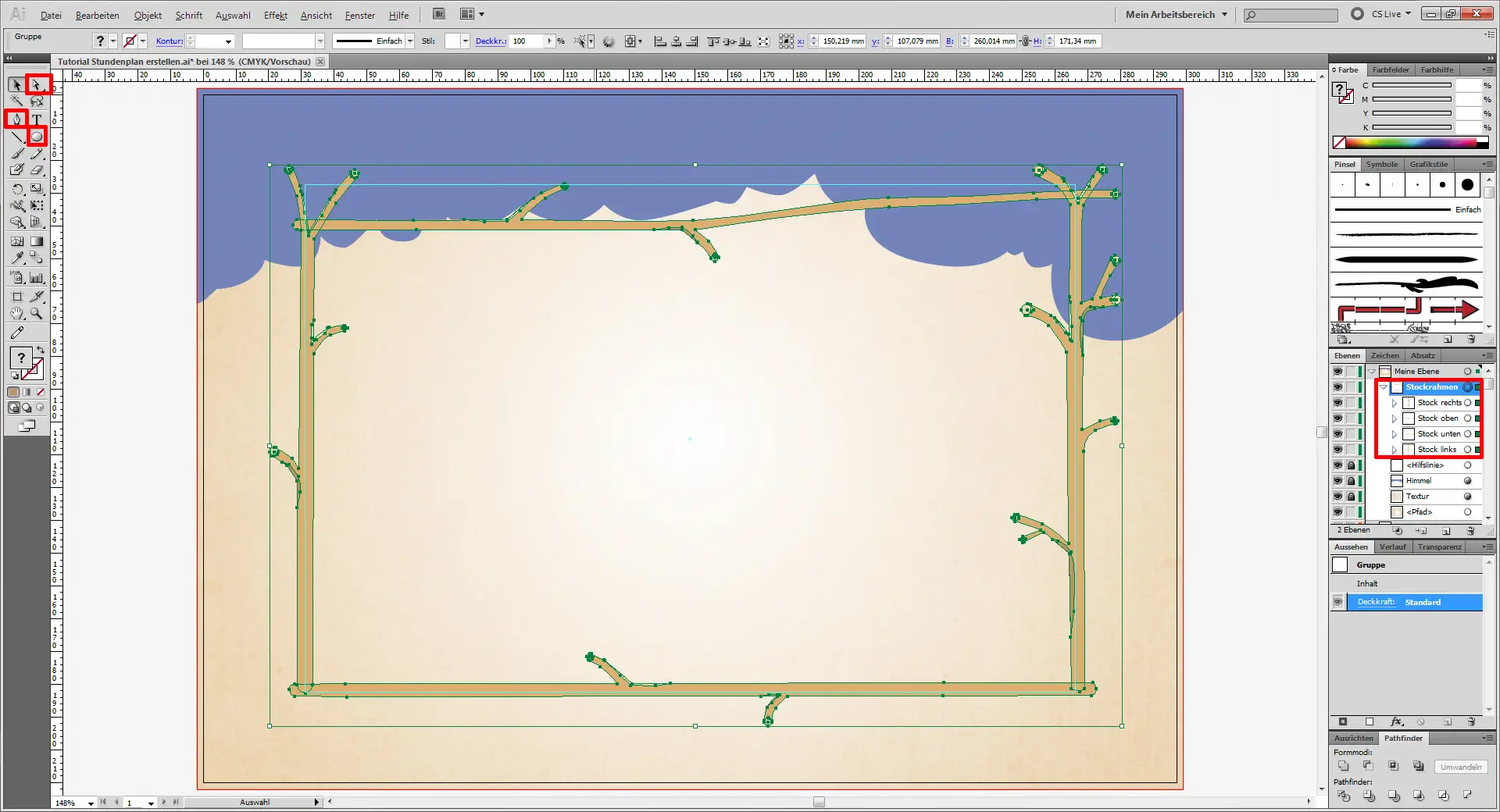Expand the Stock rechts sublayer
This screenshot has width=1500, height=812.
[1395, 403]
